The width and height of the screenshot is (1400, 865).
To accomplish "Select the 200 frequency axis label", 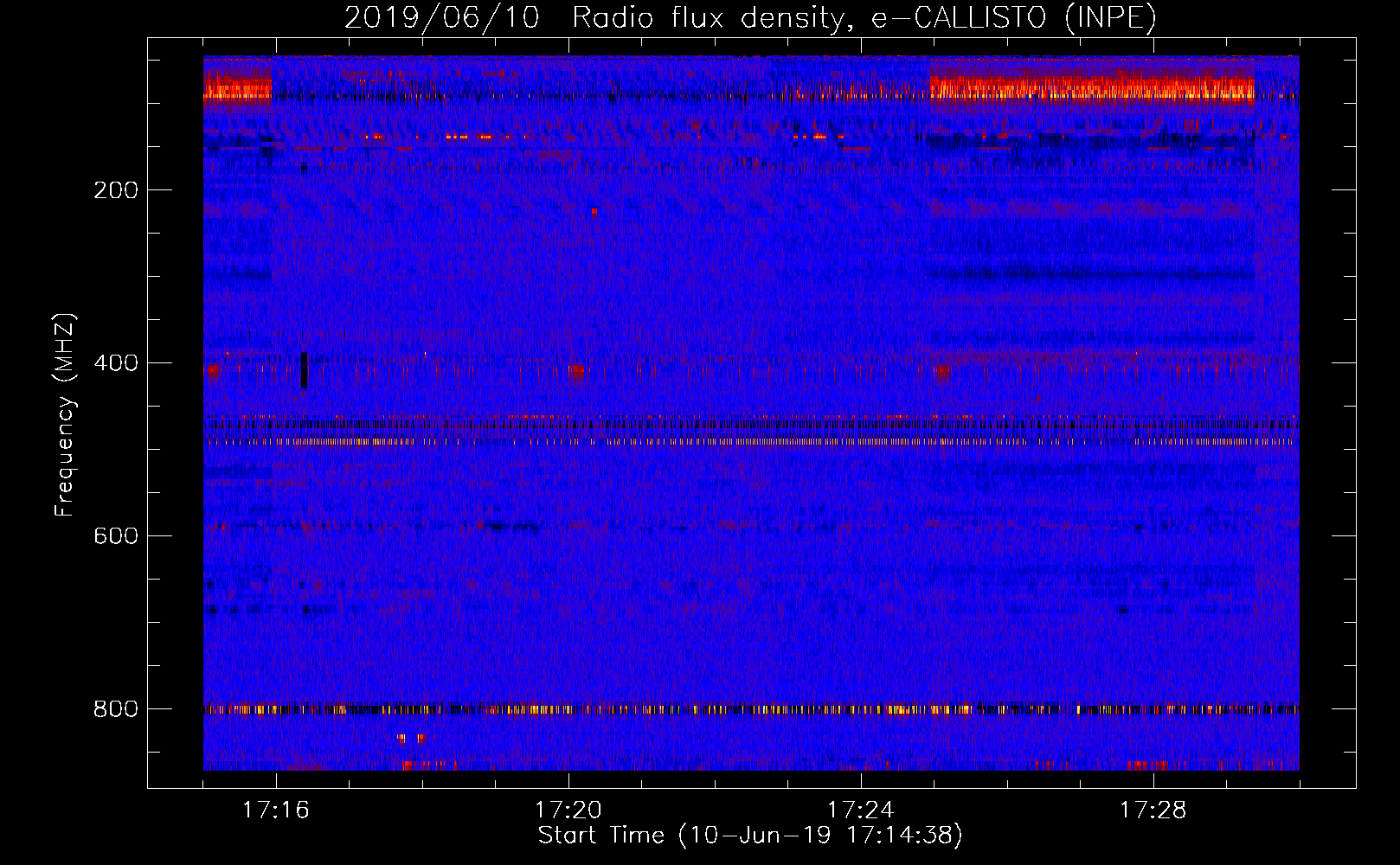I will pos(116,190).
